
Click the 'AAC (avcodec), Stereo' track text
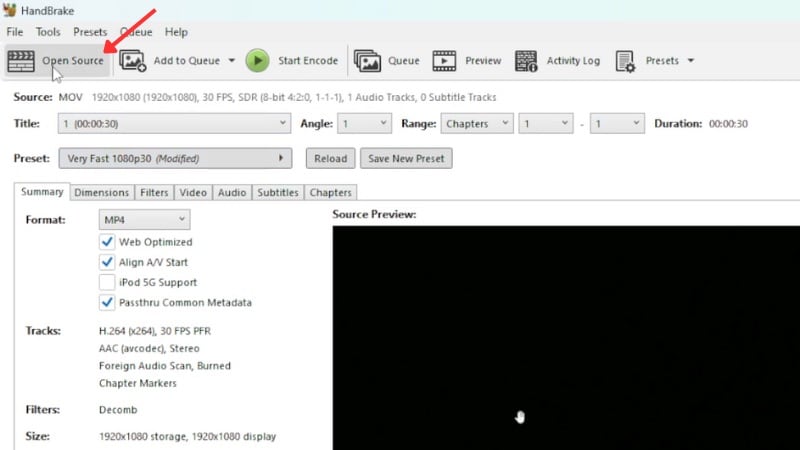pyautogui.click(x=149, y=348)
